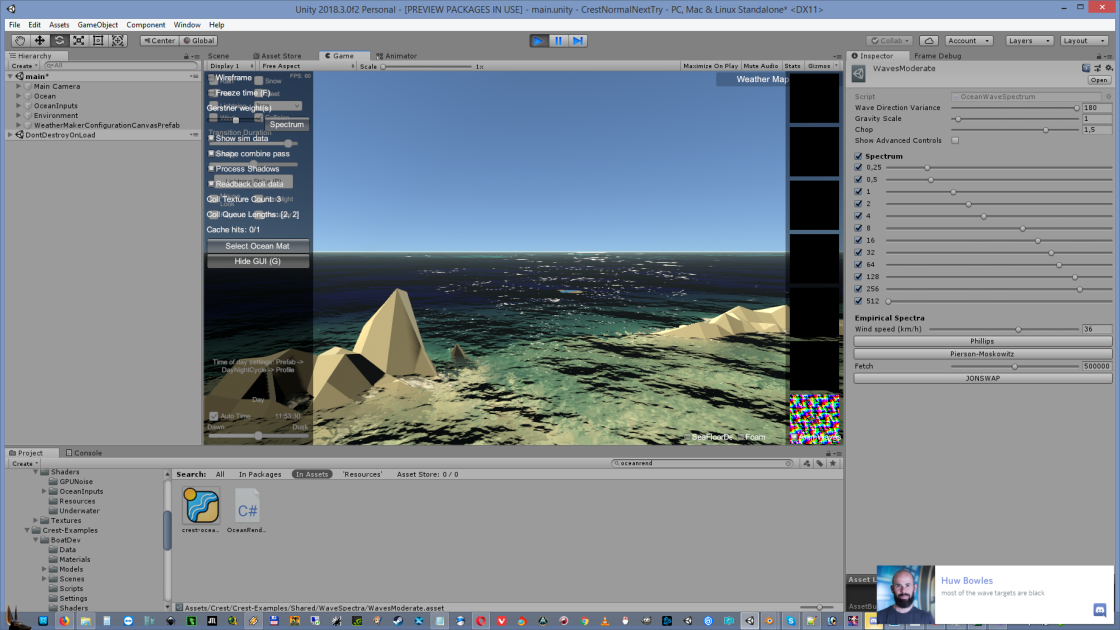1120x630 pixels.
Task: Click the Fetch value field
Action: (x=1096, y=366)
